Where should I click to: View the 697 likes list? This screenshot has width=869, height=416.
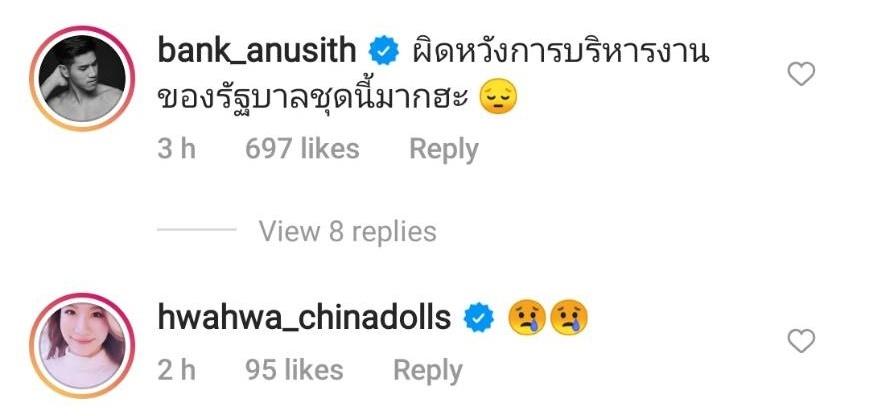click(x=303, y=149)
